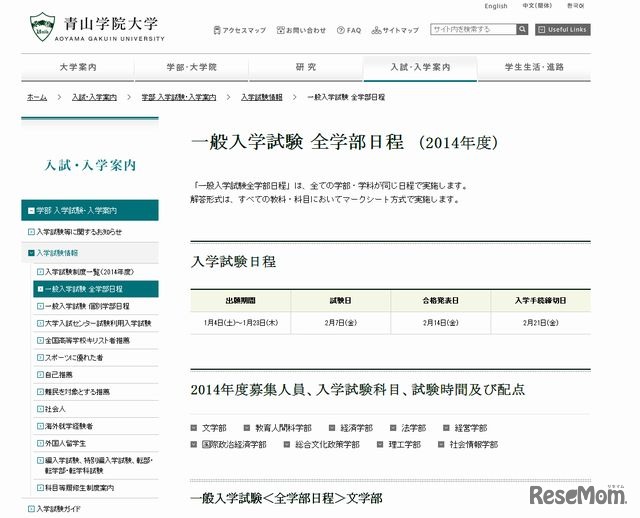Click the site search input field
The image size is (640, 518).
coord(472,30)
